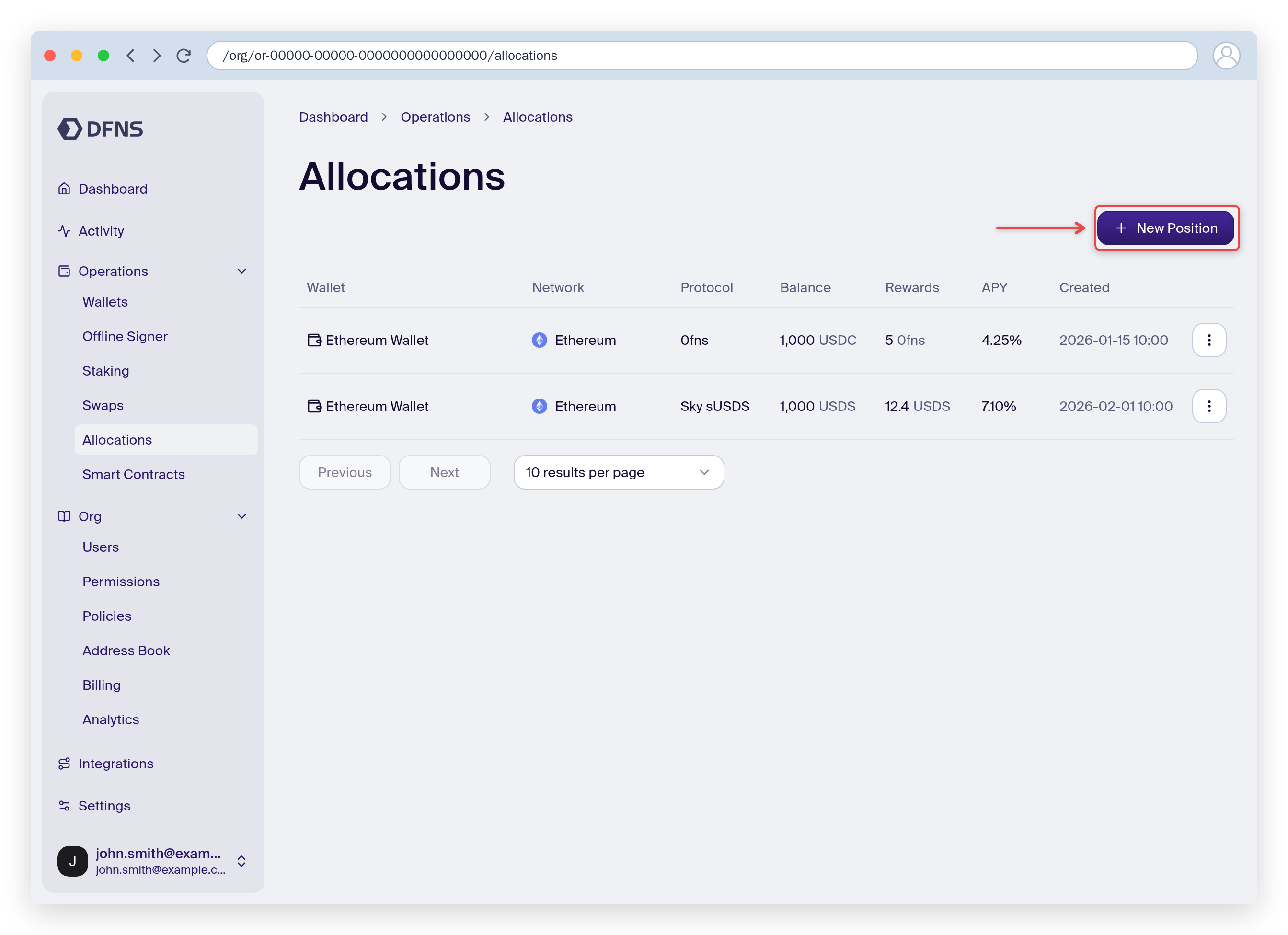Click the J avatar at the bottom of the sidebar
This screenshot has height=935, width=1288.
73,861
